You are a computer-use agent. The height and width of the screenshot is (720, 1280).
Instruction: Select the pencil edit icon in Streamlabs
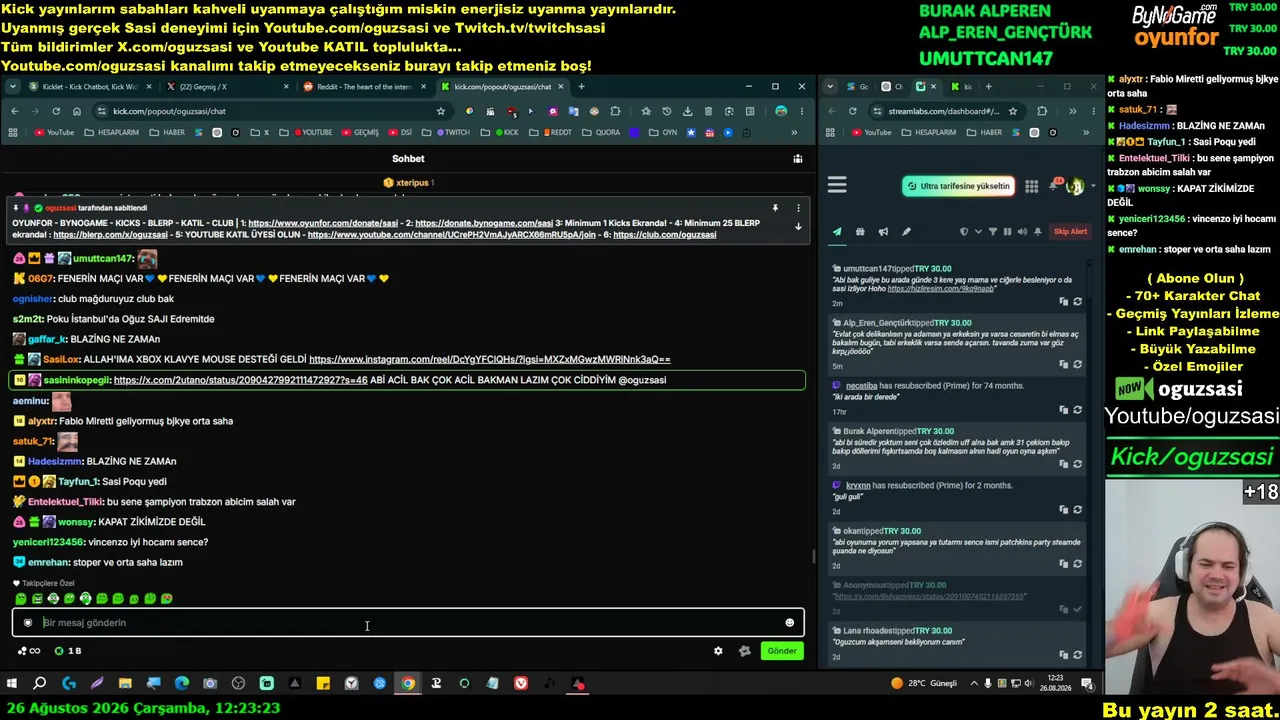point(906,232)
